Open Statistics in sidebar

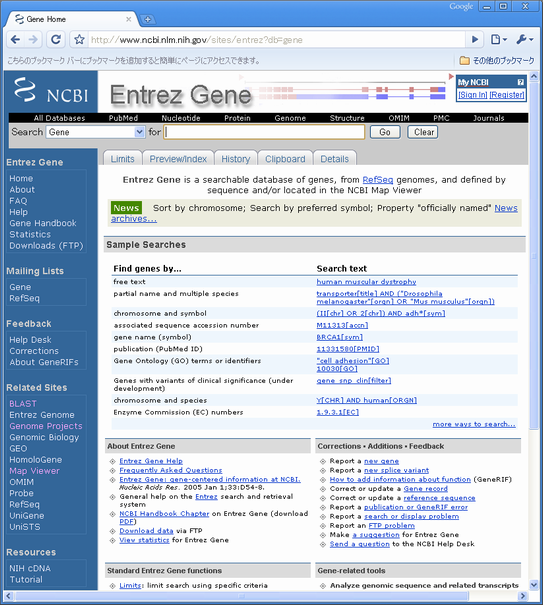tap(30, 234)
